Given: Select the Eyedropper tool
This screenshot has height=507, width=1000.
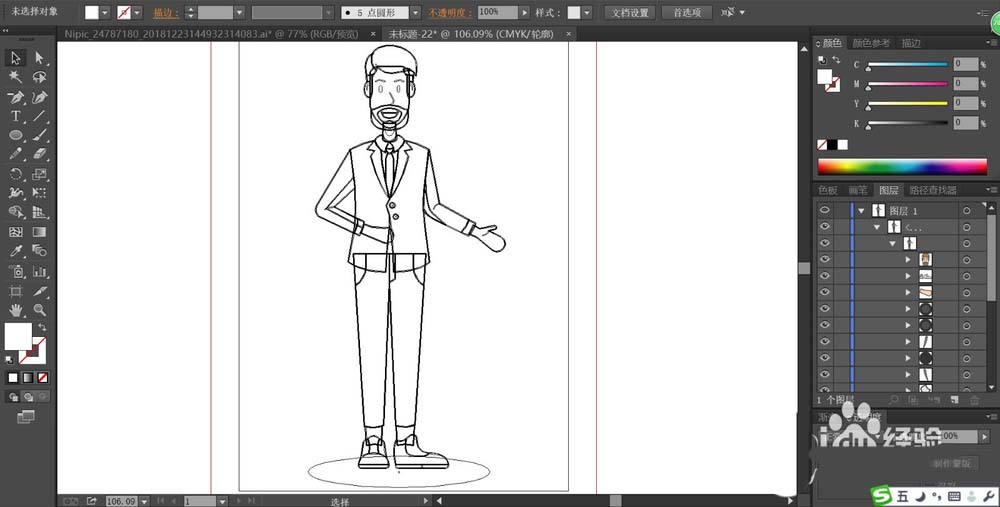Looking at the screenshot, I should click(x=15, y=251).
